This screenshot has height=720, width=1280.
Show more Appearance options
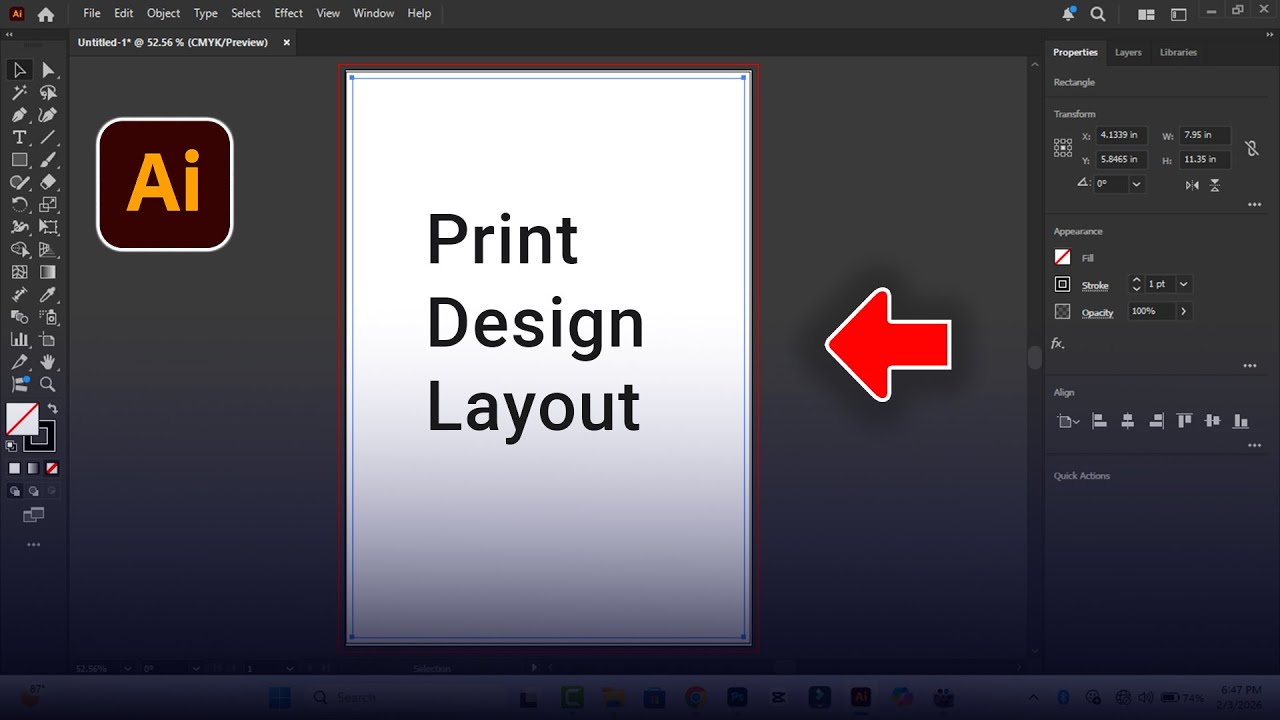click(1250, 366)
